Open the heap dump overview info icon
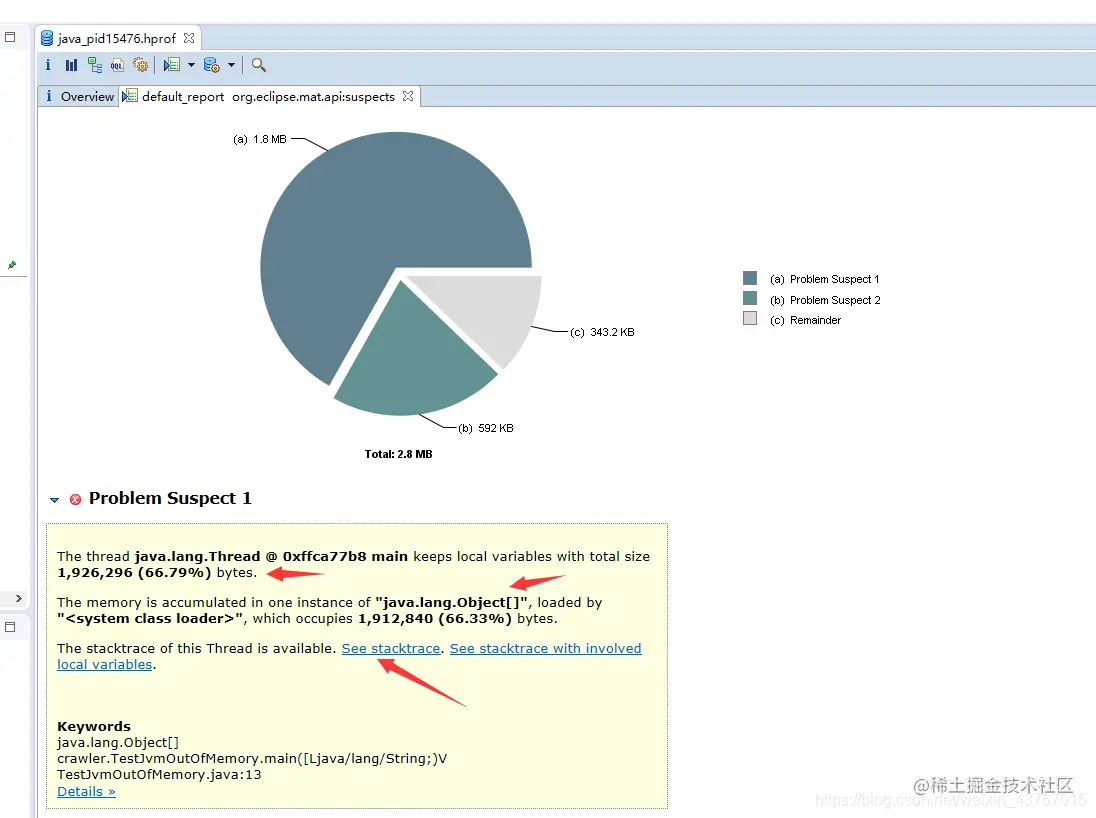 48,64
